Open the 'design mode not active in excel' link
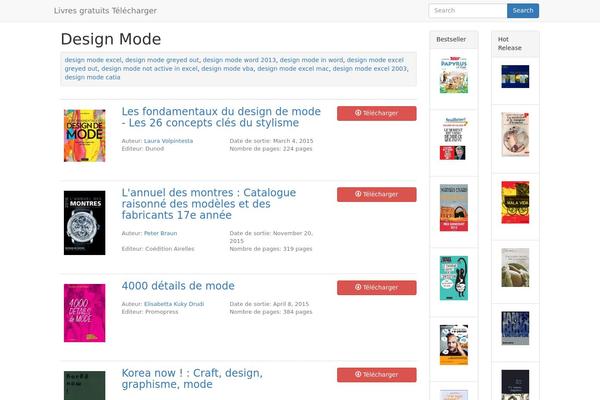This screenshot has height=400, width=600. pyautogui.click(x=150, y=69)
